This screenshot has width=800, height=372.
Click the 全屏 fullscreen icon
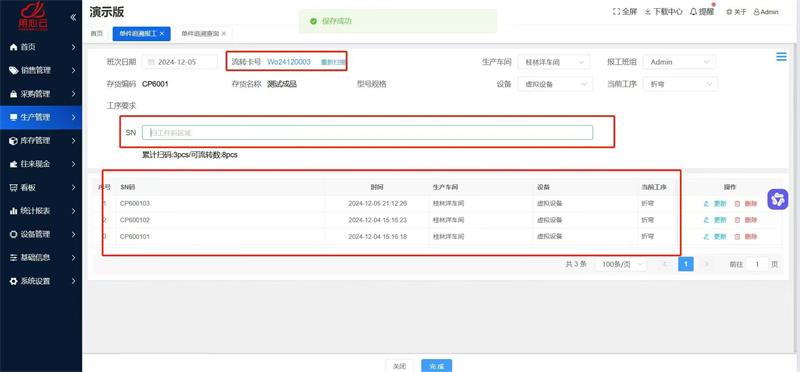616,12
